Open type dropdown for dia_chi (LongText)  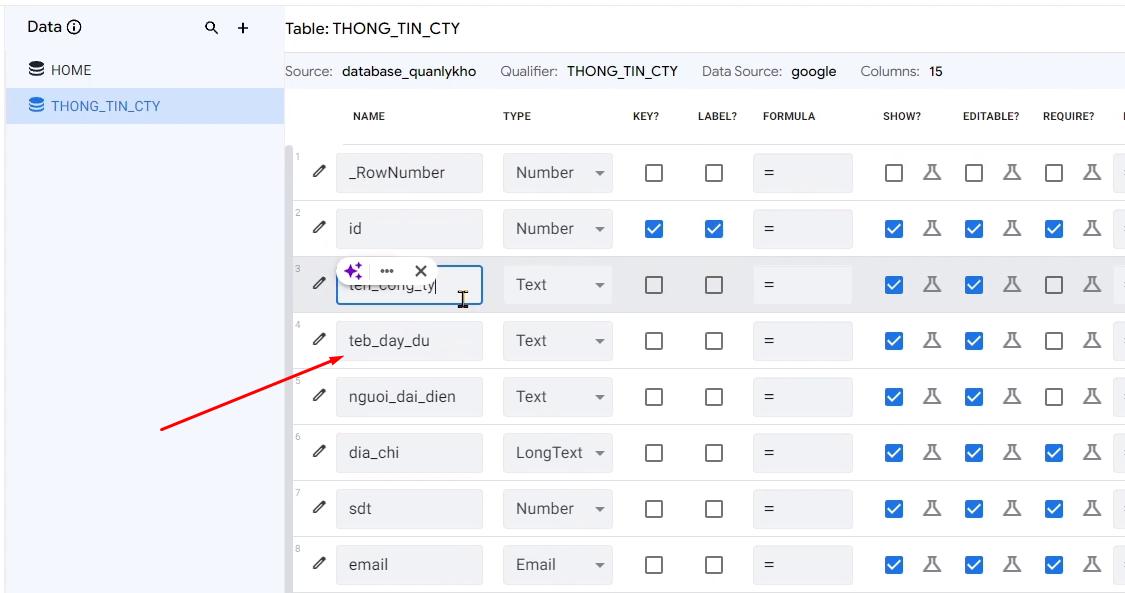pos(558,453)
